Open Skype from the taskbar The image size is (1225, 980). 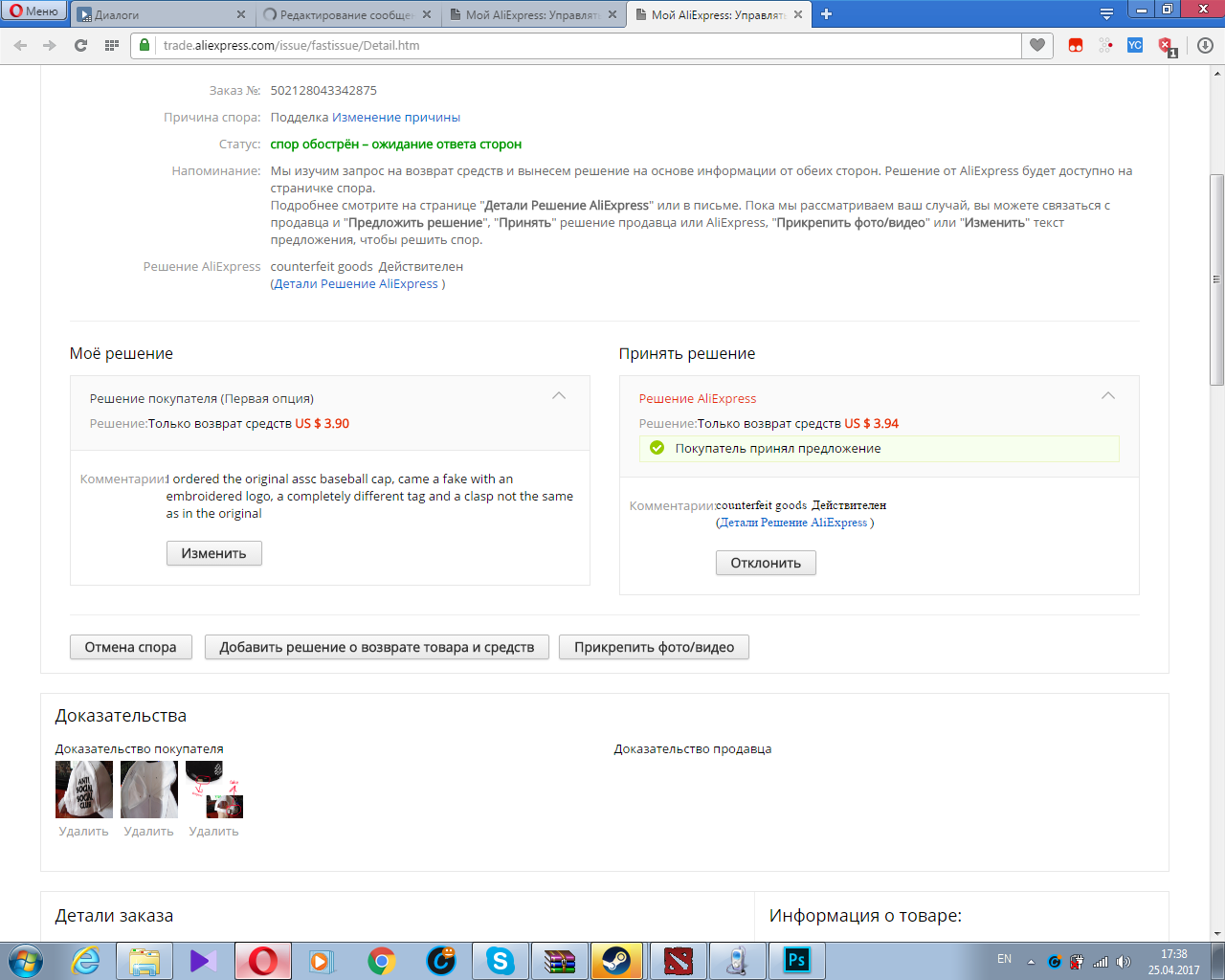click(501, 961)
